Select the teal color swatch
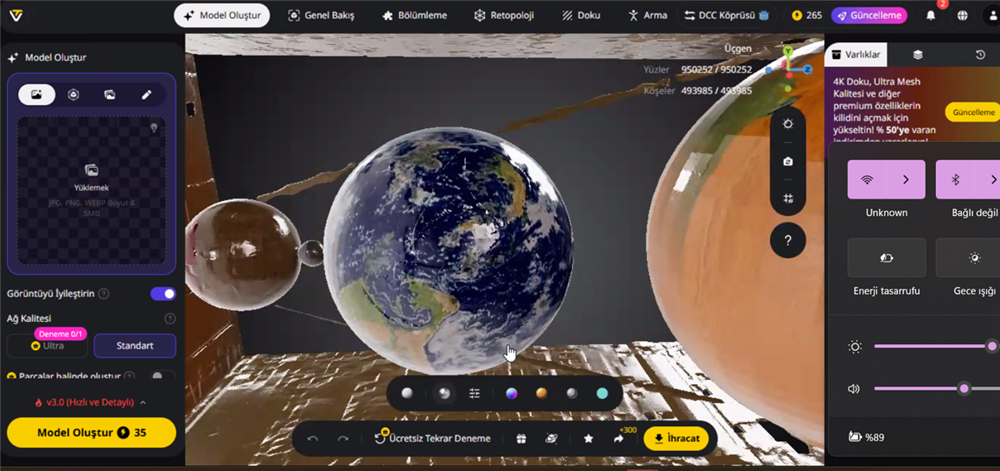 pos(602,394)
